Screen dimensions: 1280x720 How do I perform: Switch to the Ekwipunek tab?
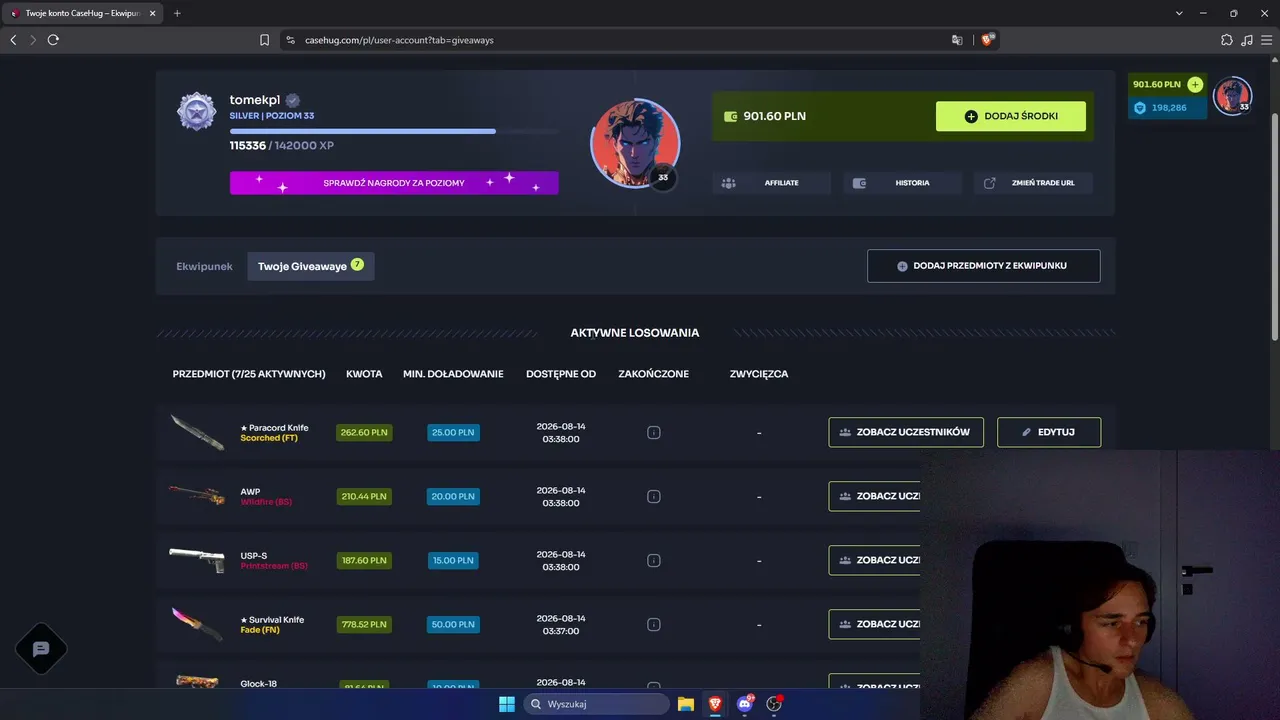pyautogui.click(x=204, y=266)
